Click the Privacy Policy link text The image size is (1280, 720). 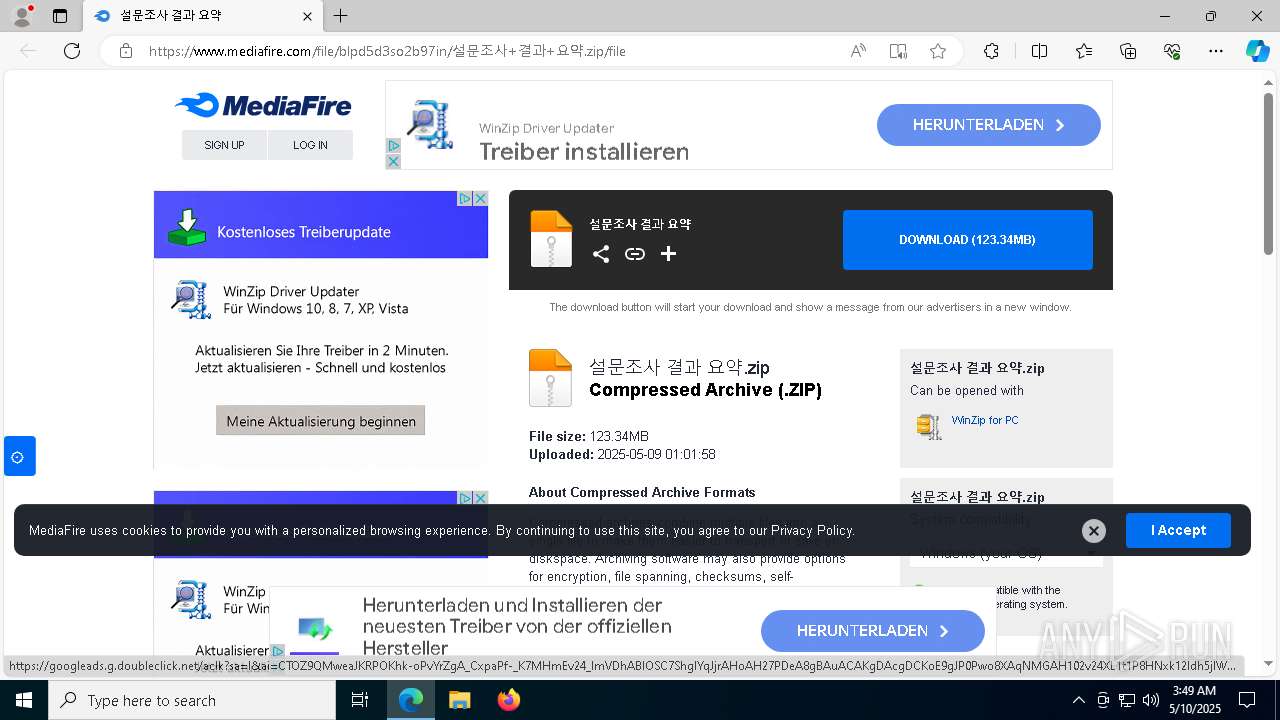(812, 530)
